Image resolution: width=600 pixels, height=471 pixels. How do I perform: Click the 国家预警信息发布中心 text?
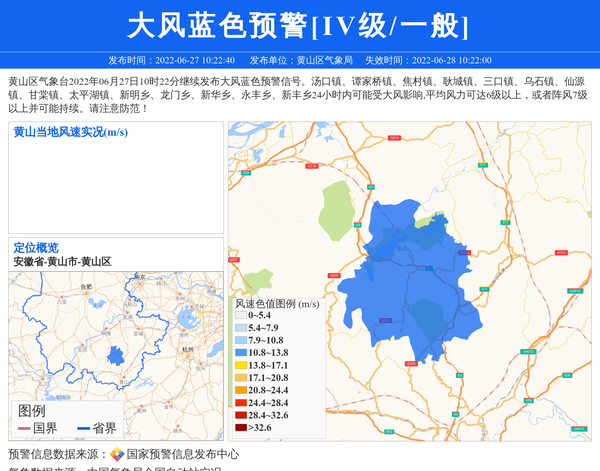pyautogui.click(x=183, y=454)
